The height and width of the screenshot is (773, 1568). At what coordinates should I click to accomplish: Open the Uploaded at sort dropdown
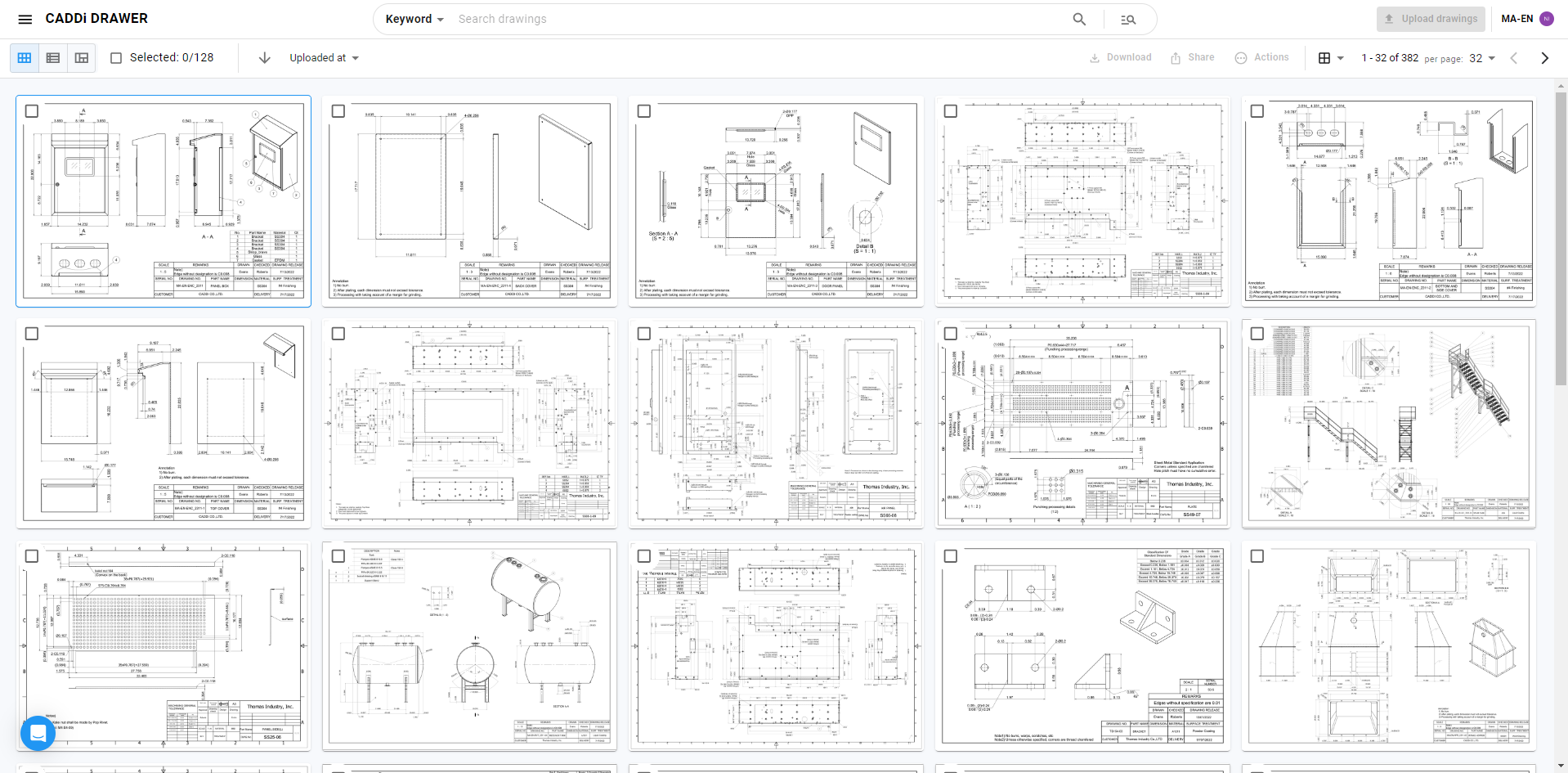[322, 57]
